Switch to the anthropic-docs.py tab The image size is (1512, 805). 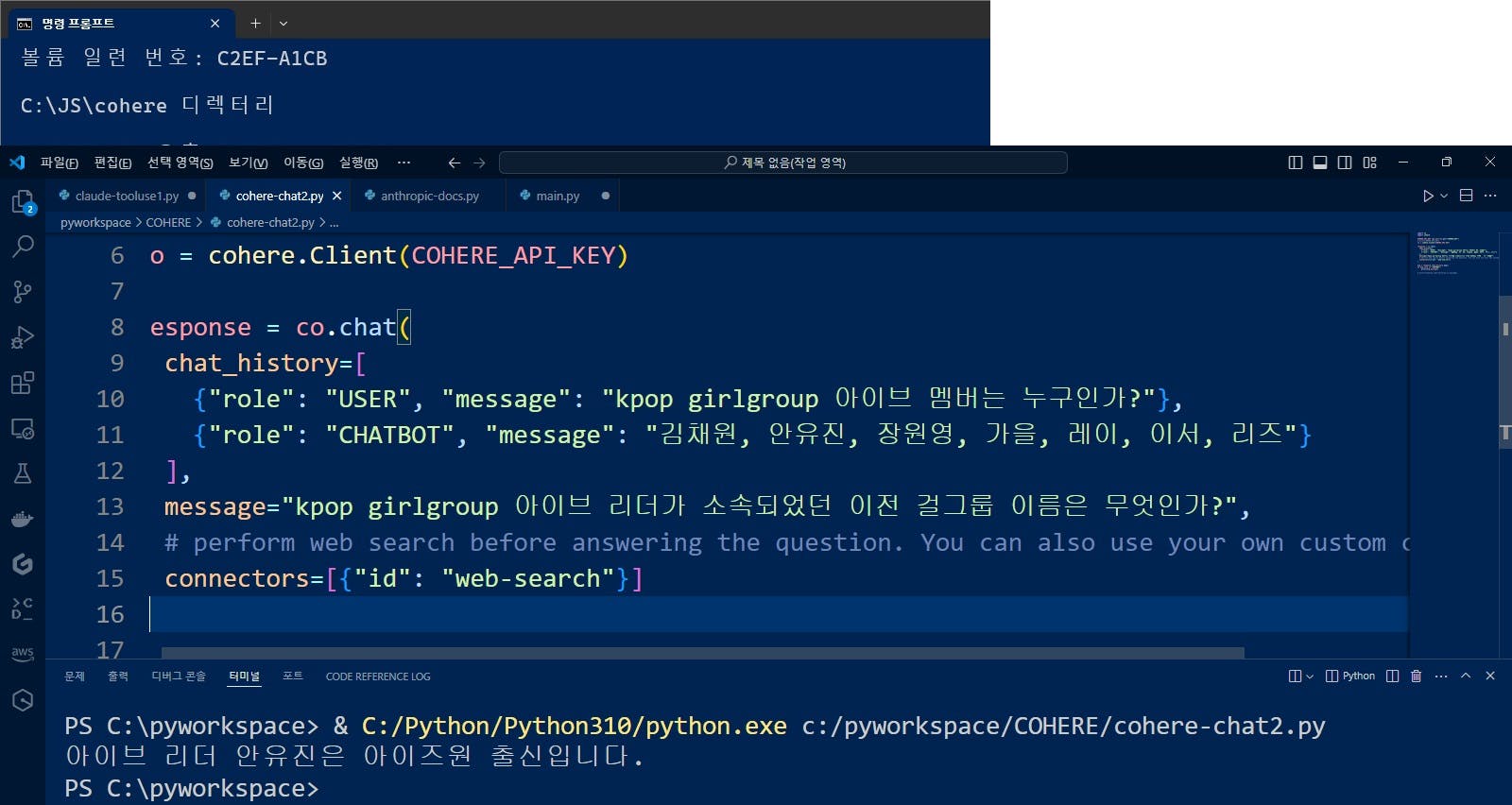(x=429, y=196)
